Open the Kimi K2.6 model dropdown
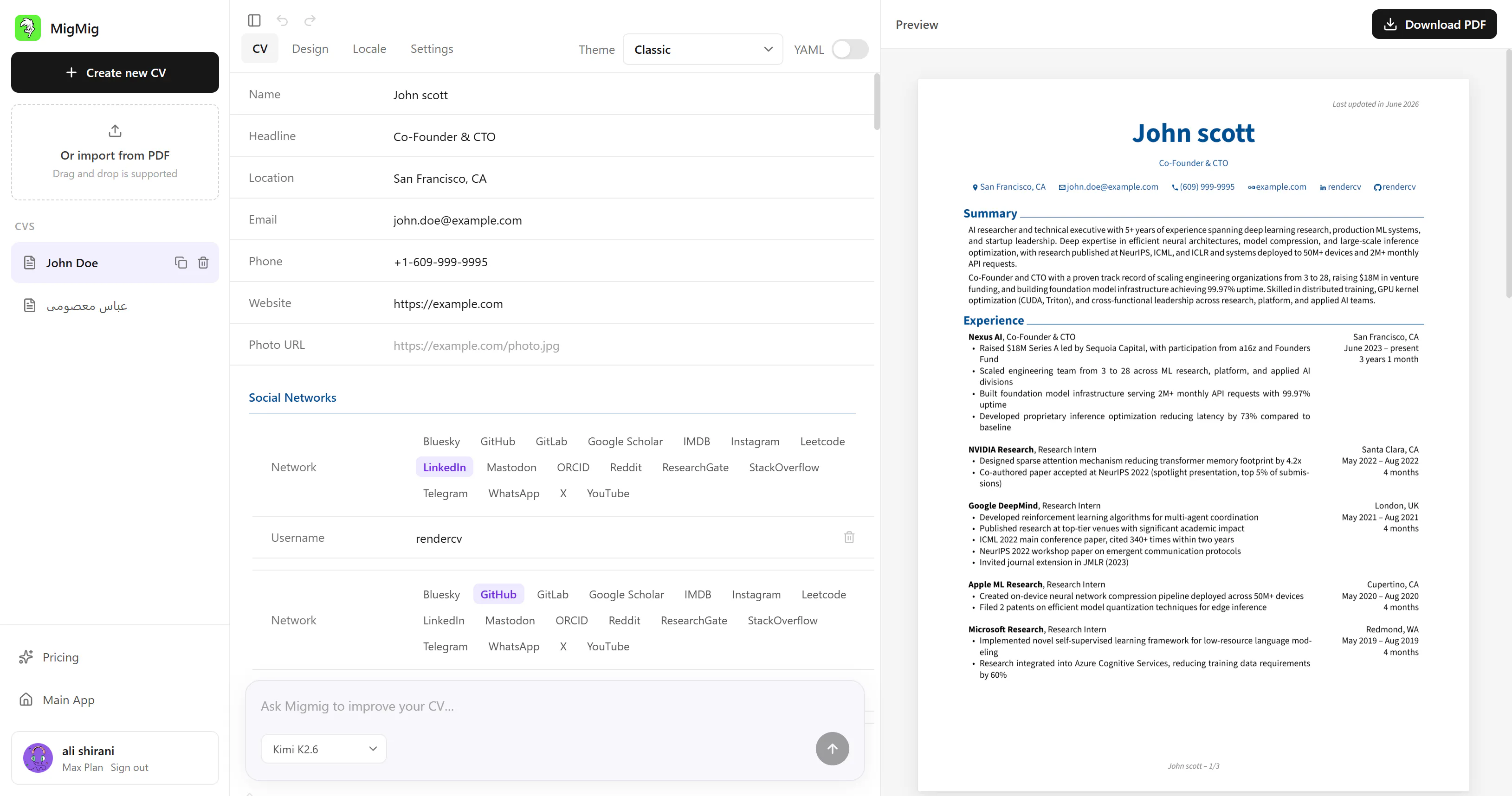Screen dimensions: 1512x796 coord(323,749)
